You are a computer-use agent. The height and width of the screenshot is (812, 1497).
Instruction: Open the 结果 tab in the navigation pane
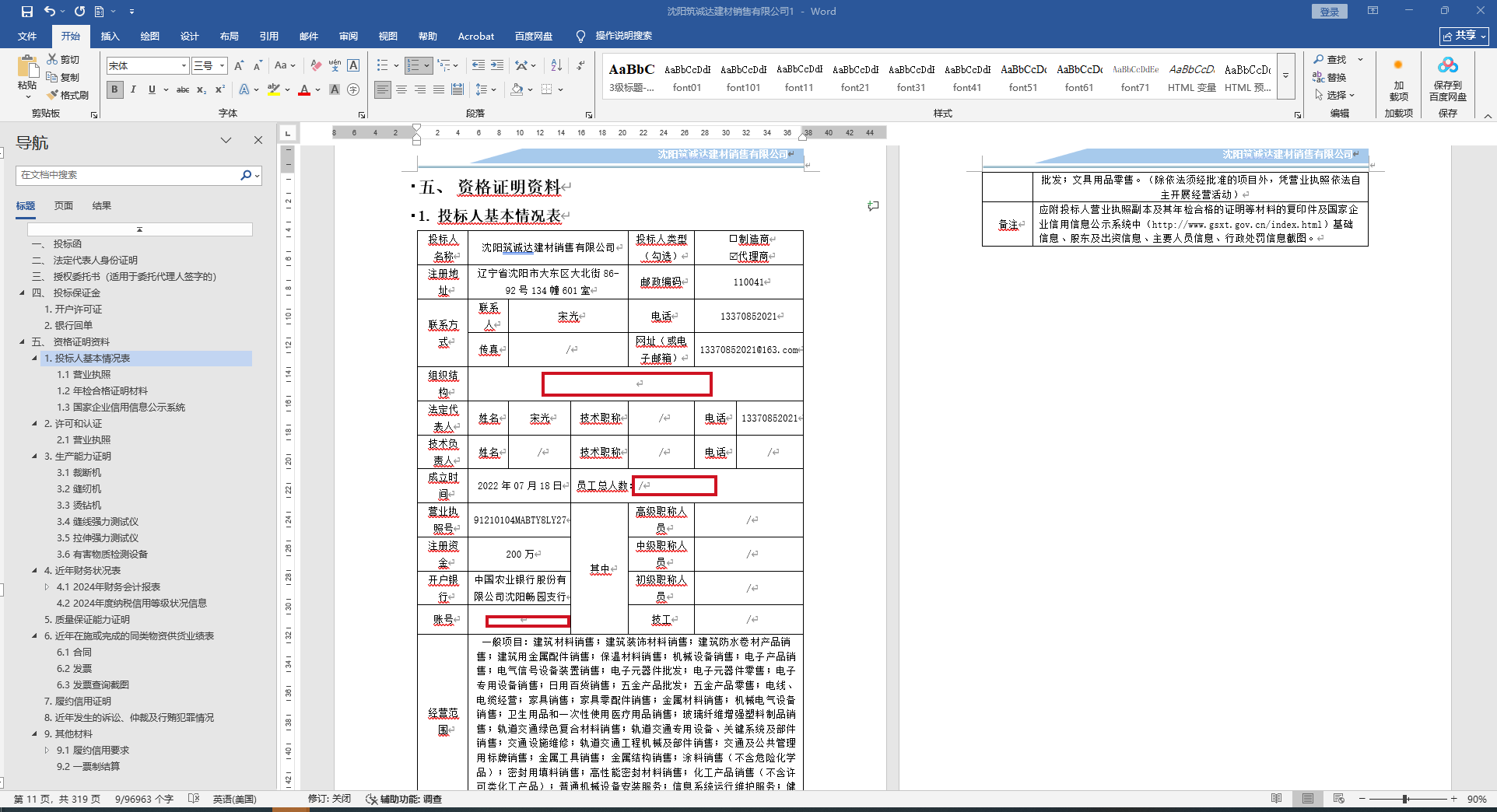coord(101,205)
